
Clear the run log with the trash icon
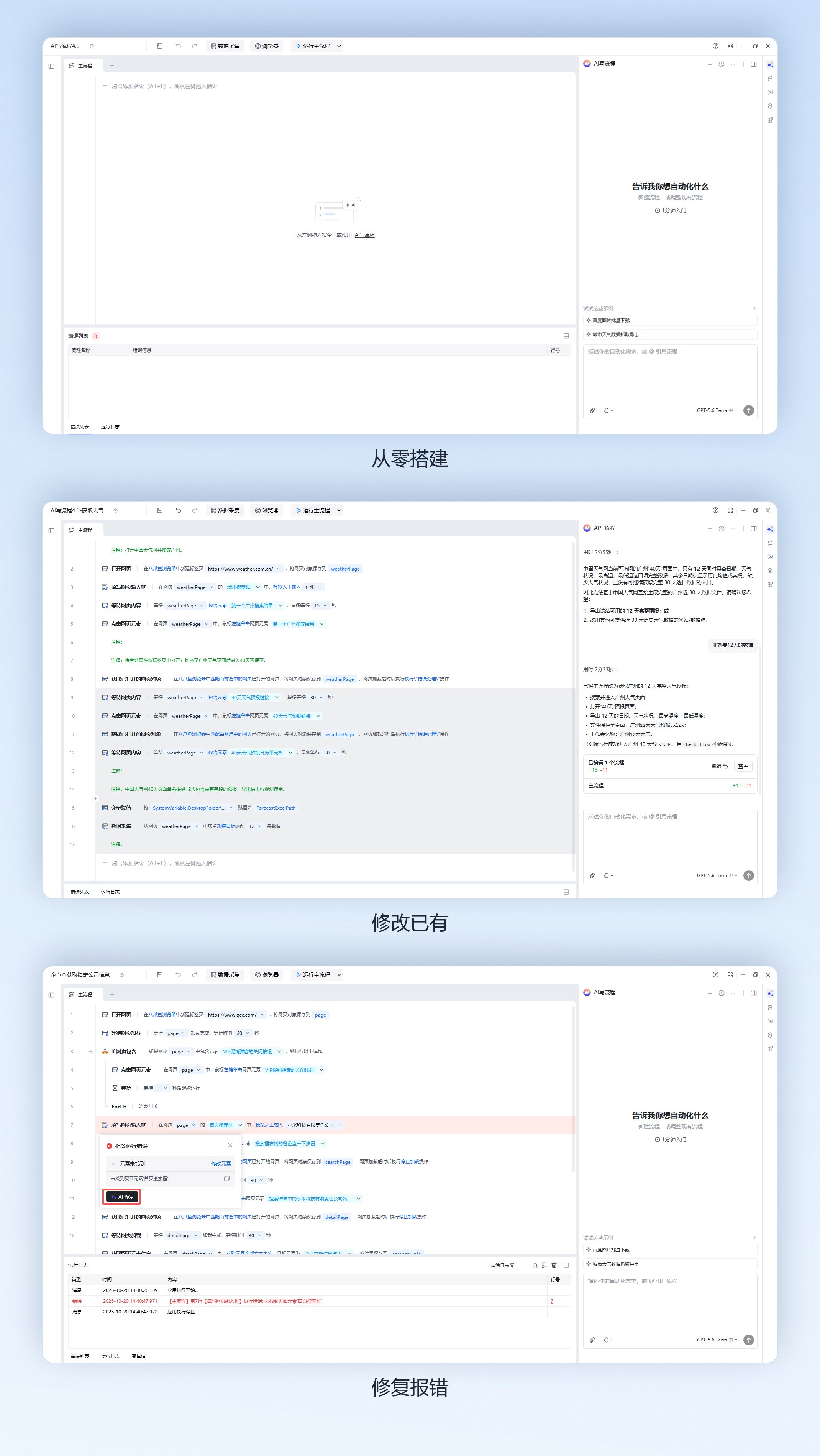(x=554, y=1265)
